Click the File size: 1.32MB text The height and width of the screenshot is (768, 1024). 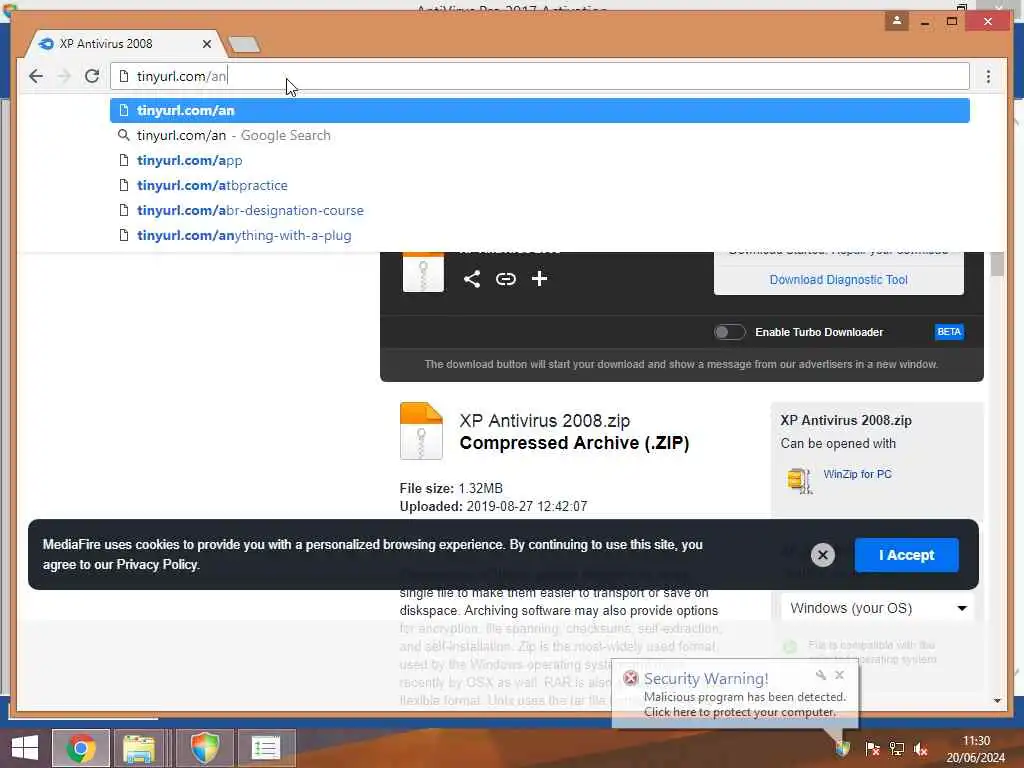(451, 488)
